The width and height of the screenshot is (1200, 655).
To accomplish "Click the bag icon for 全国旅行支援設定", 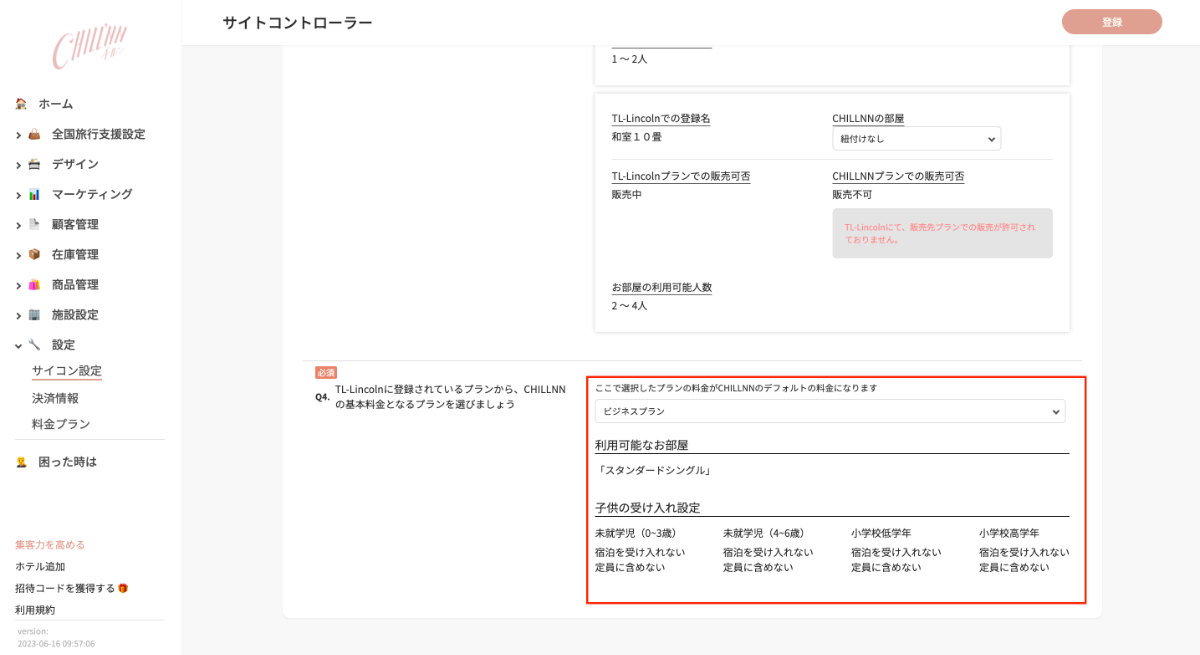I will [34, 134].
